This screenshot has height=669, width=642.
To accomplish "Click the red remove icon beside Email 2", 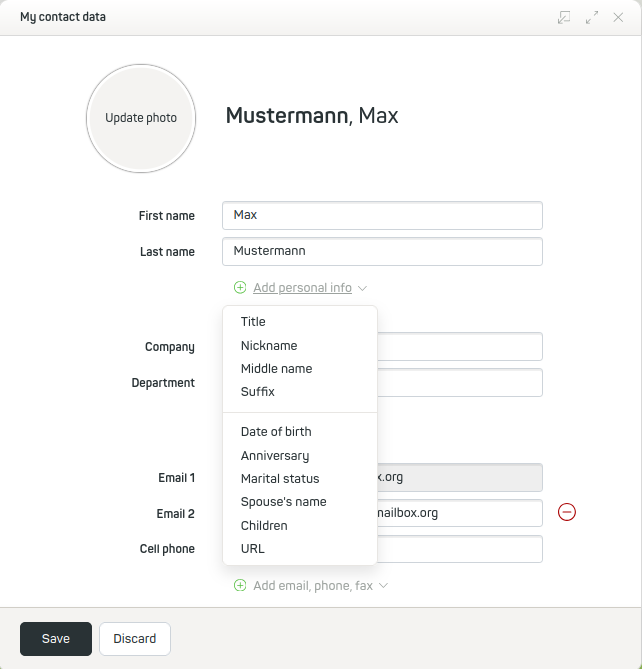I will coord(567,513).
